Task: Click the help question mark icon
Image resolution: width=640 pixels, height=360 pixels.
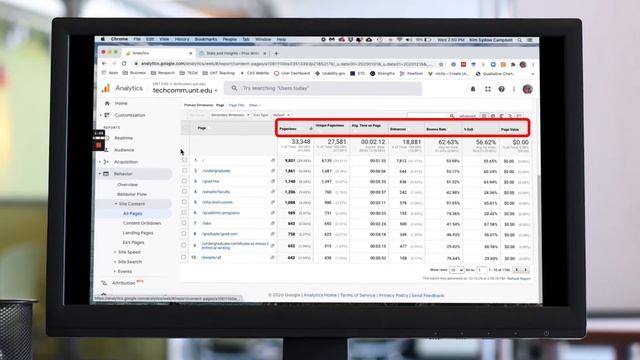Action: pos(502,89)
